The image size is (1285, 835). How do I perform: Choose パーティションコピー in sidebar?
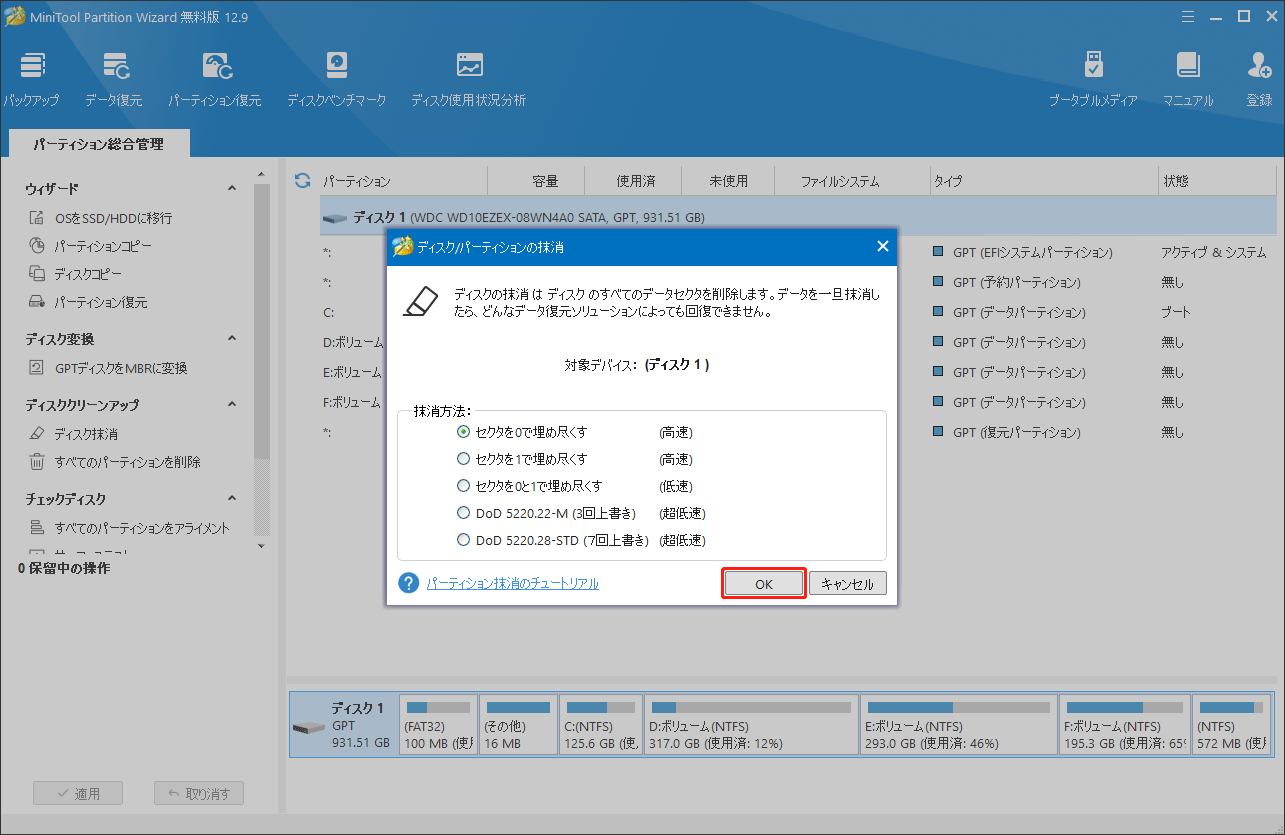coord(90,246)
